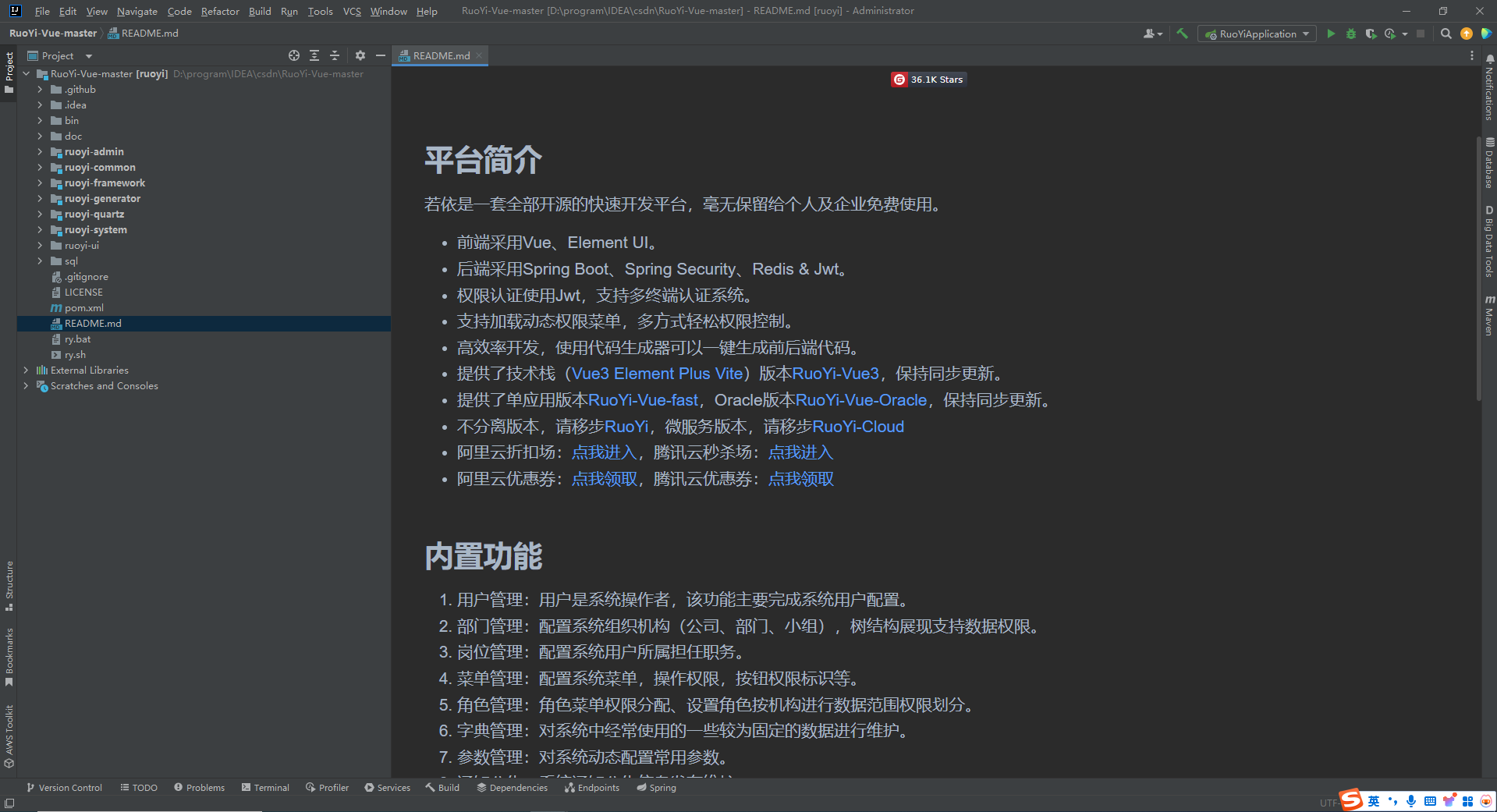1497x812 pixels.
Task: Click the stop run icon
Action: tap(1421, 34)
